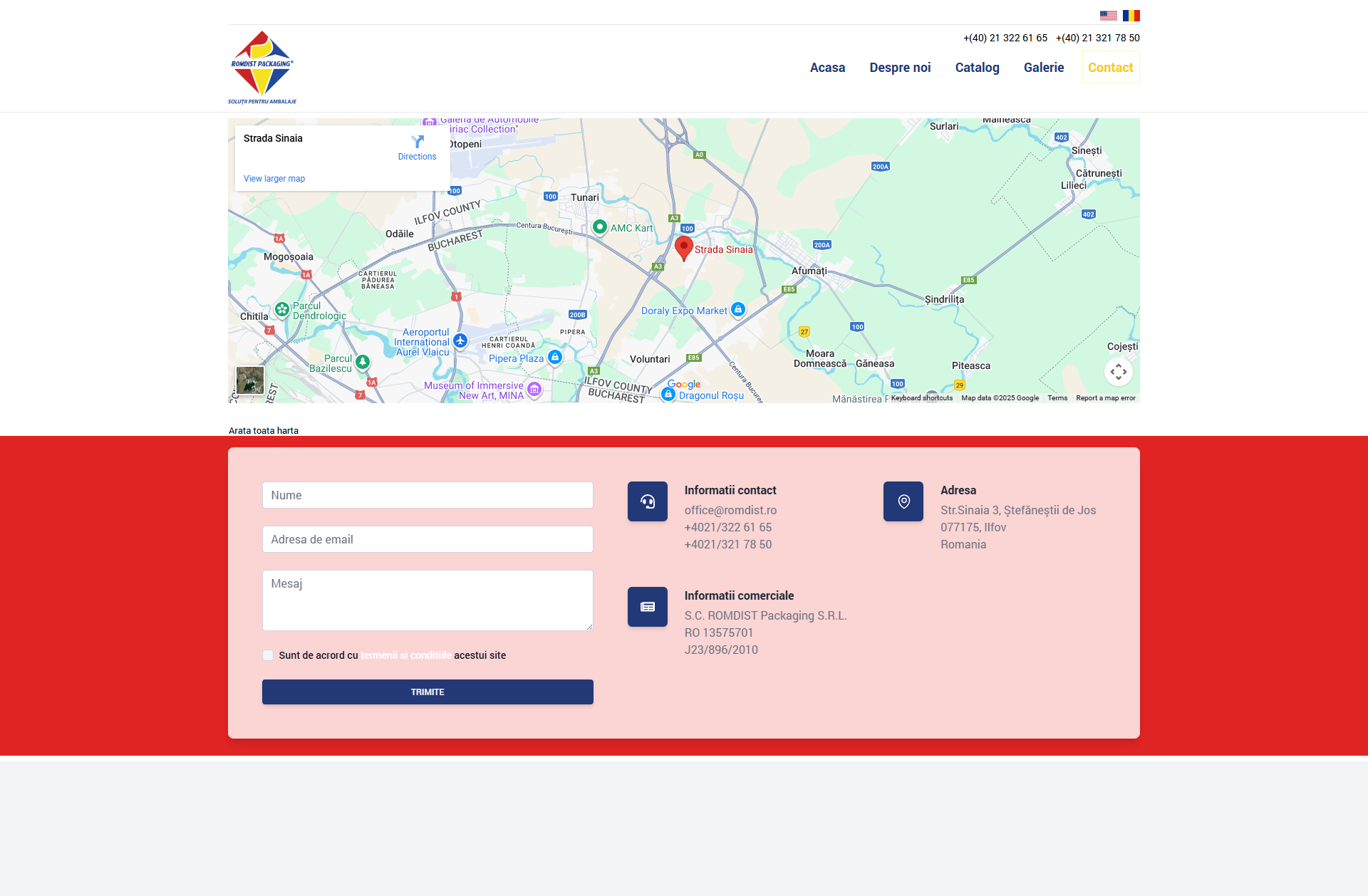Toggle the map camera controls icon
Image resolution: width=1368 pixels, height=896 pixels.
click(1118, 372)
